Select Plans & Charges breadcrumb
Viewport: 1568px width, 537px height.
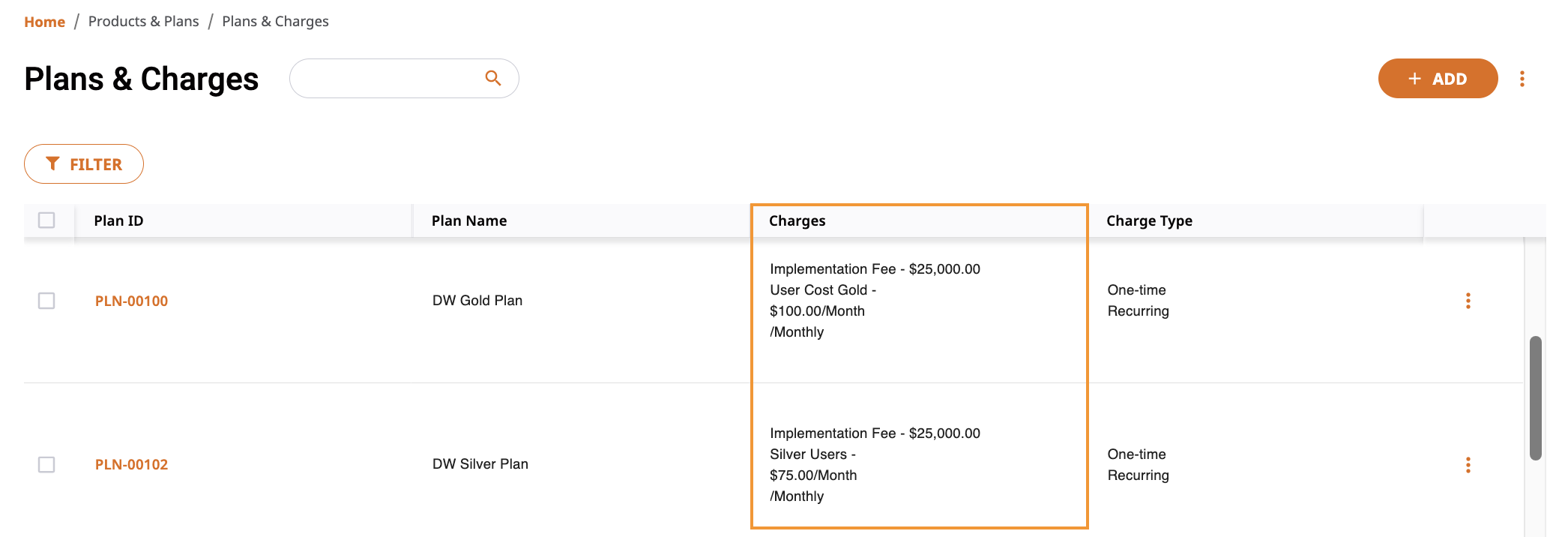(275, 22)
